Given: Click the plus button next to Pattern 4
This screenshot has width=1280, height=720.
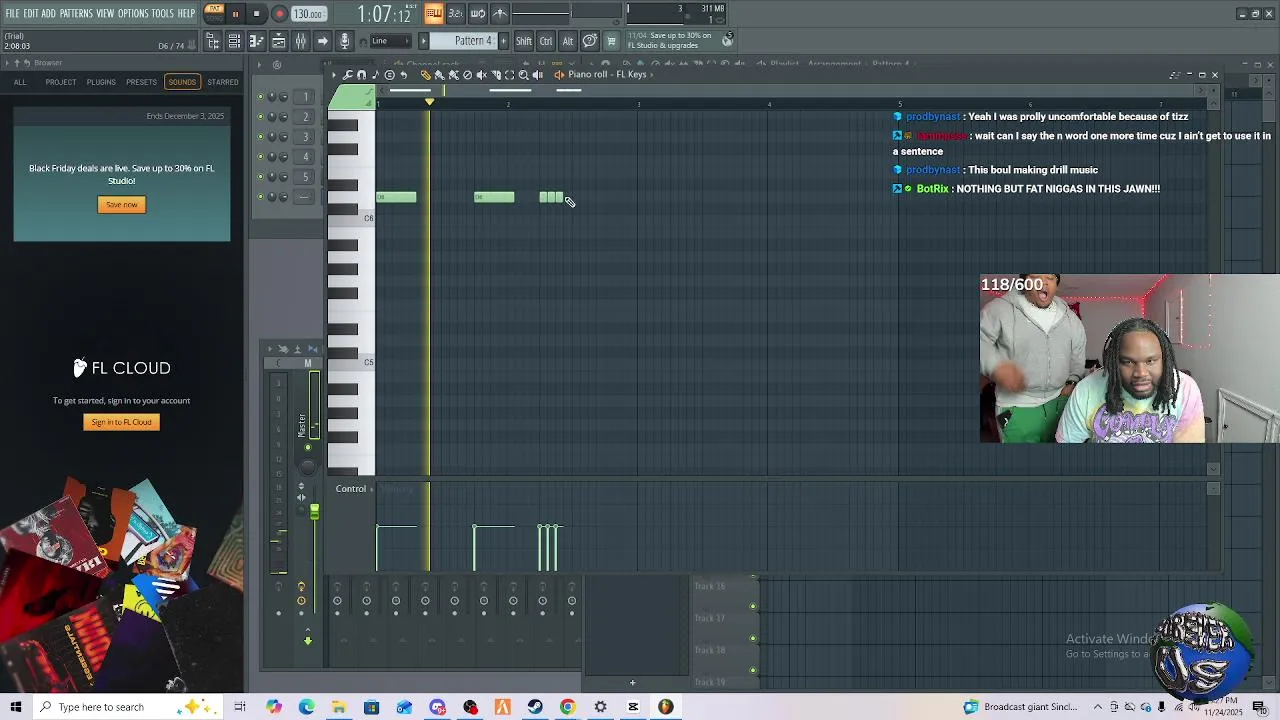Looking at the screenshot, I should click(503, 41).
